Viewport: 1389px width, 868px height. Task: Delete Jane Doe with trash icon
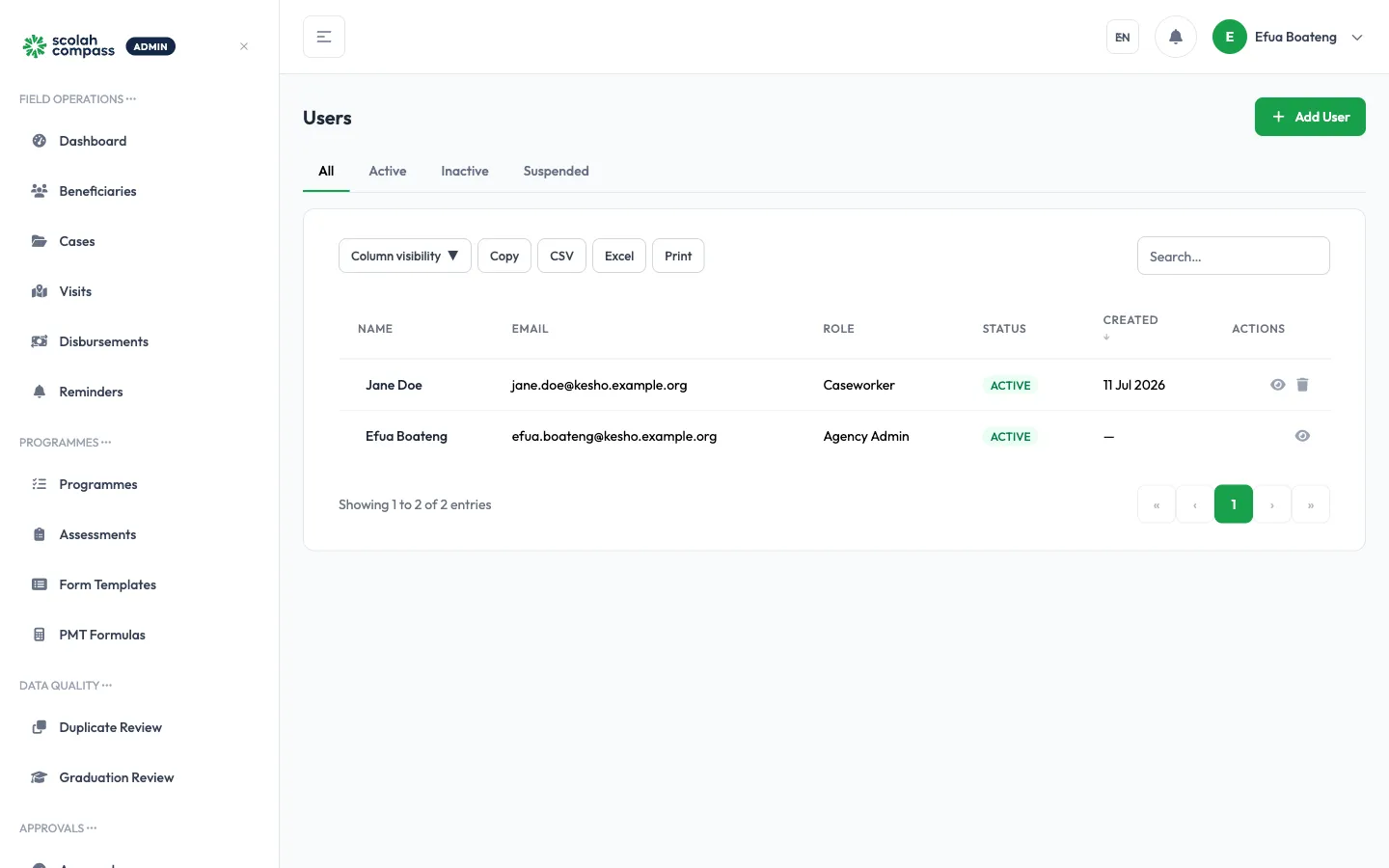[x=1302, y=385]
